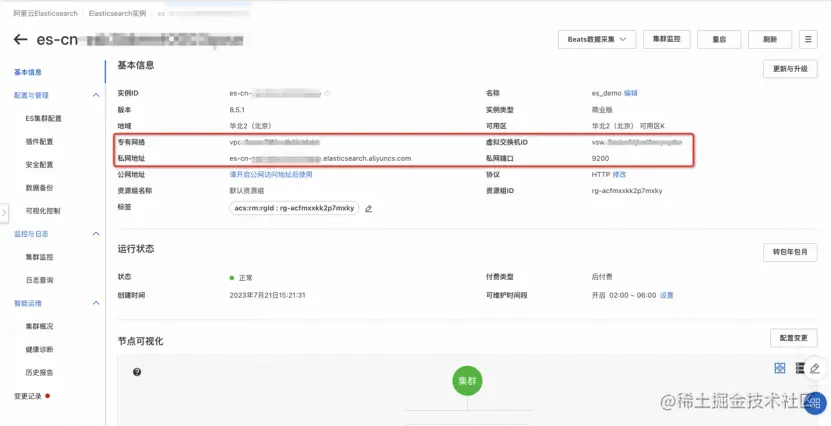Switch to the list view icon for nodes

pyautogui.click(x=800, y=368)
